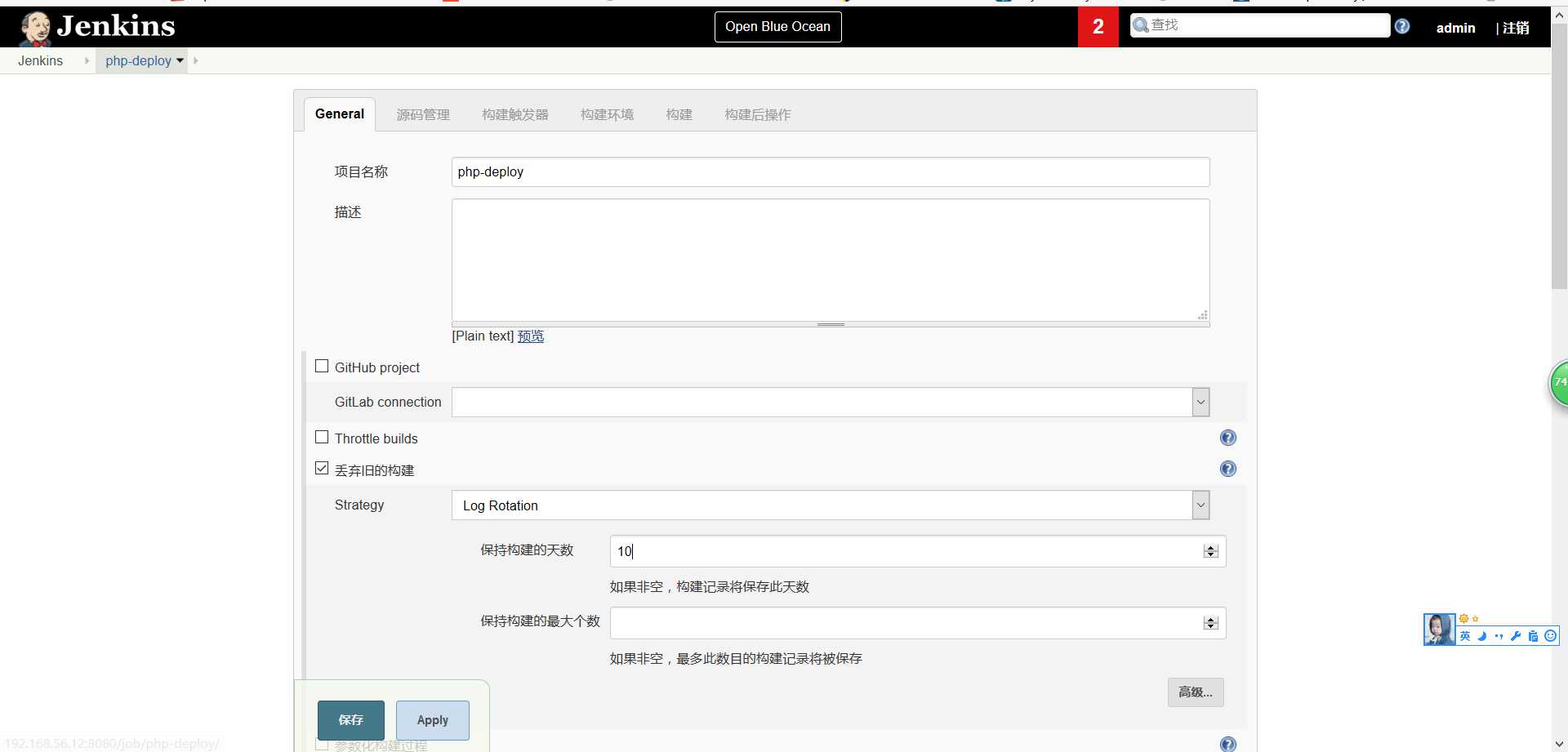Screen dimensions: 1568x752
Task: Click the IME avatar picture
Action: pyautogui.click(x=1439, y=630)
